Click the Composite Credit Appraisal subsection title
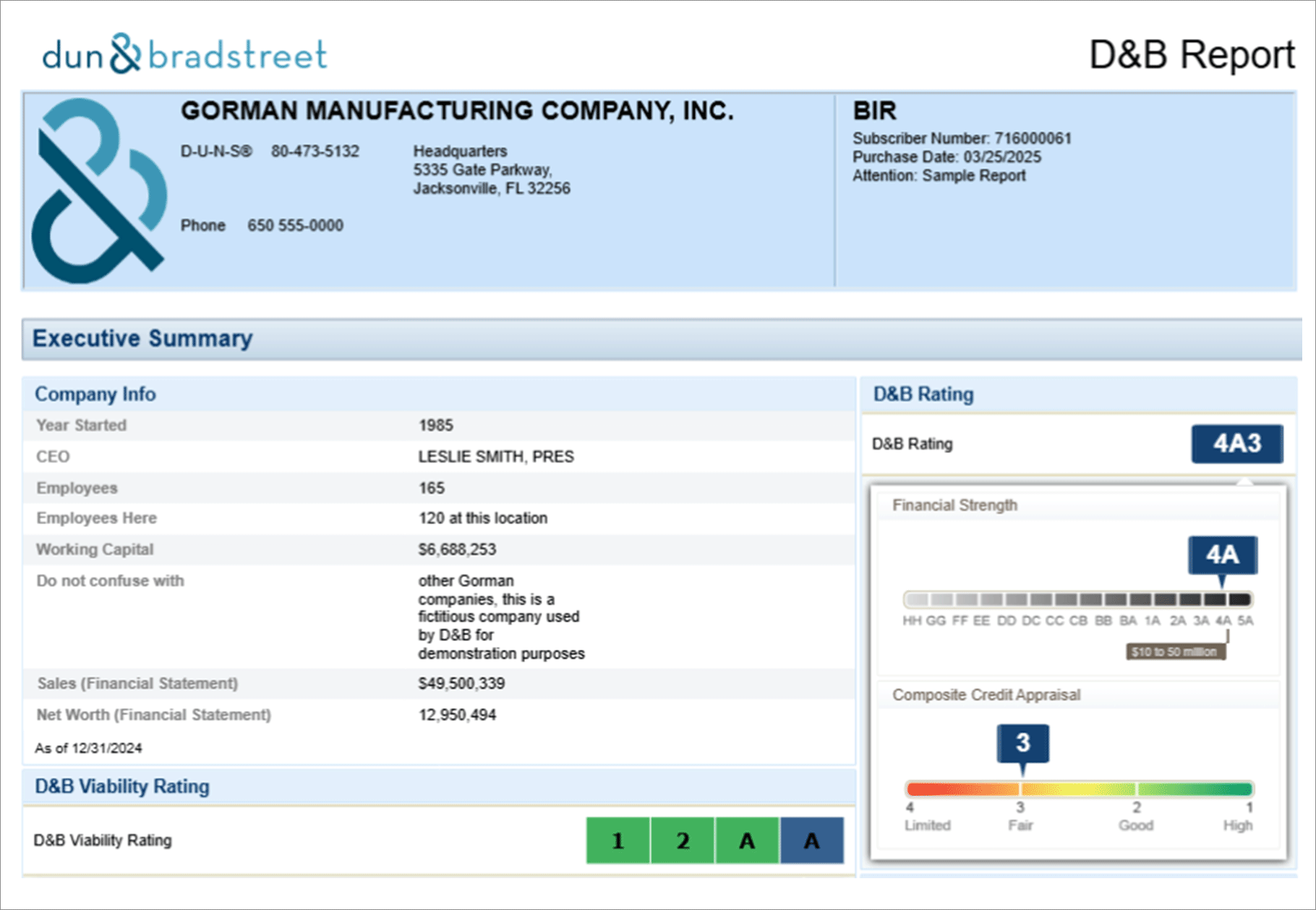1316x910 pixels. click(x=986, y=695)
